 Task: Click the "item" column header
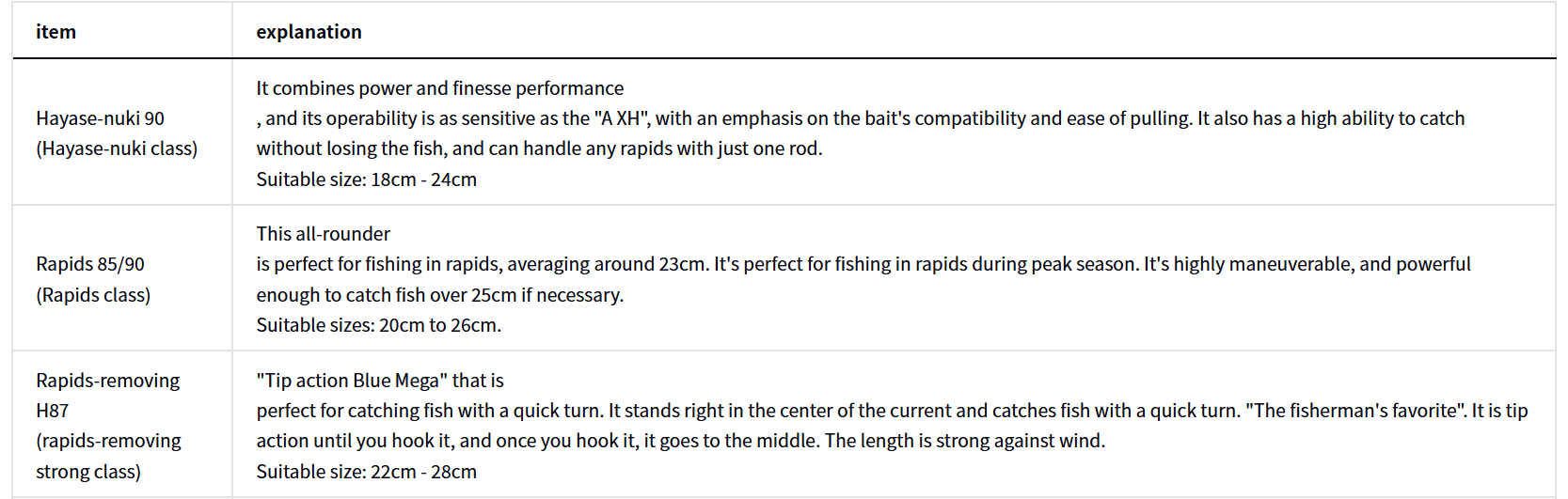[55, 32]
